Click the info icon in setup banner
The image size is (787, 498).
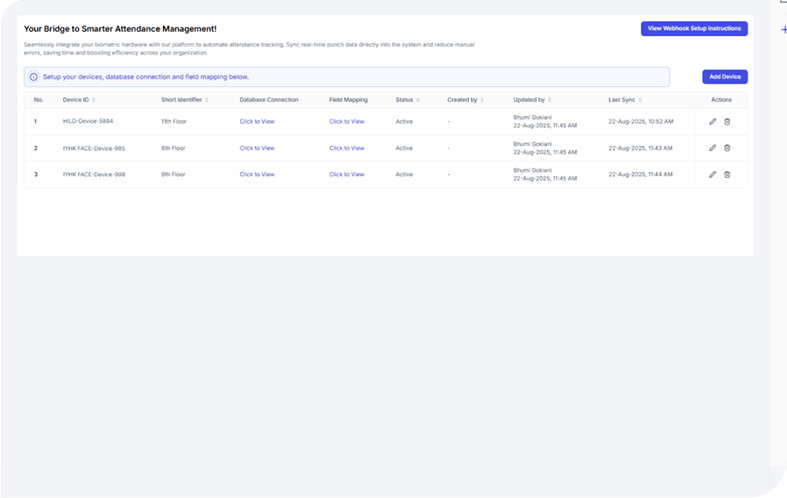tap(34, 77)
